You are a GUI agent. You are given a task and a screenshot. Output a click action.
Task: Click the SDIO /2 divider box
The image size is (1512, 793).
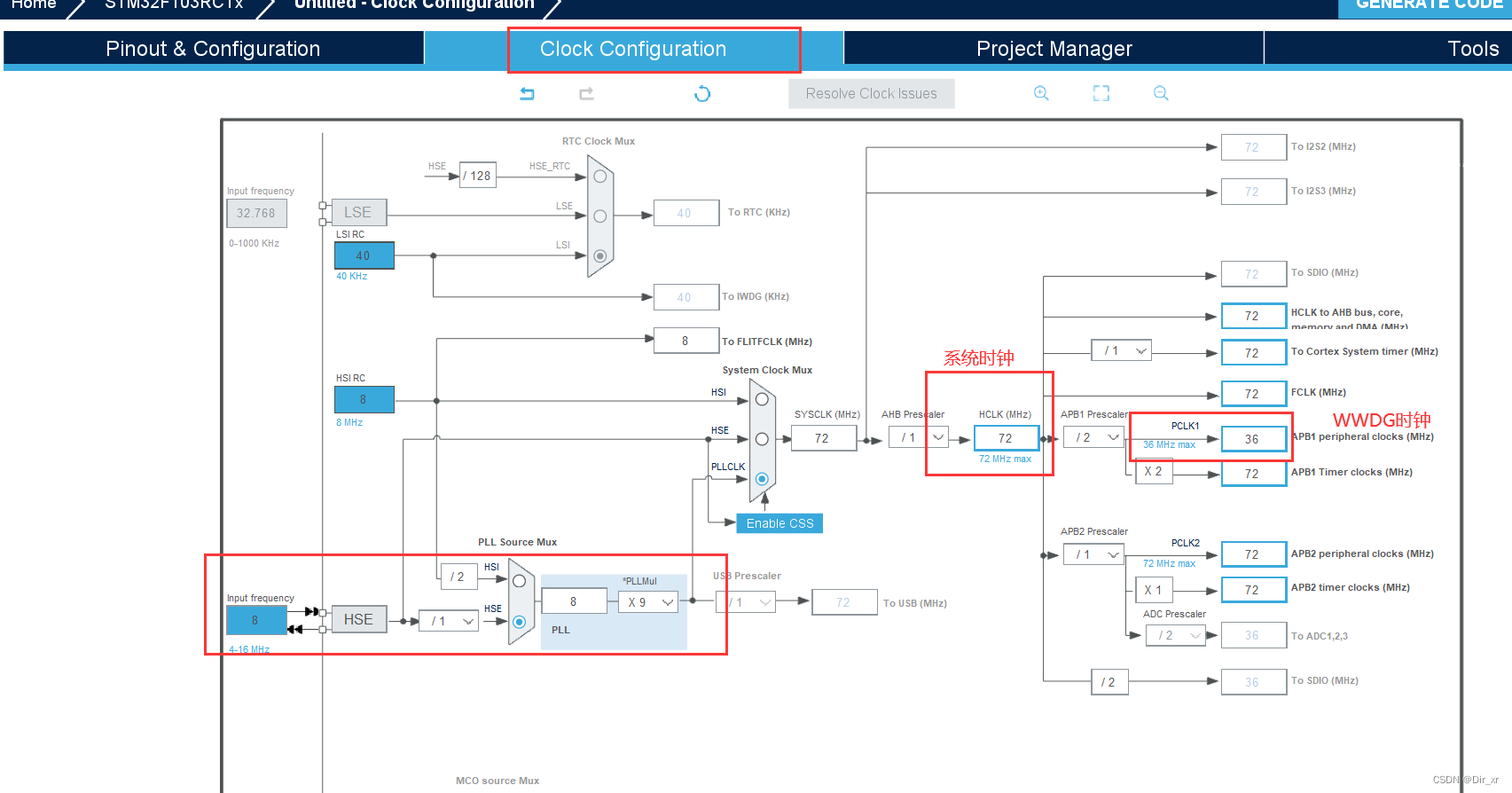pyautogui.click(x=1109, y=682)
